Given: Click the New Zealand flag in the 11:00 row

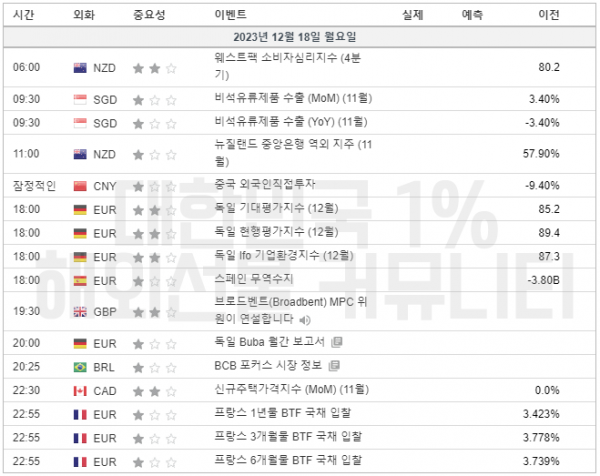Looking at the screenshot, I should (x=80, y=155).
